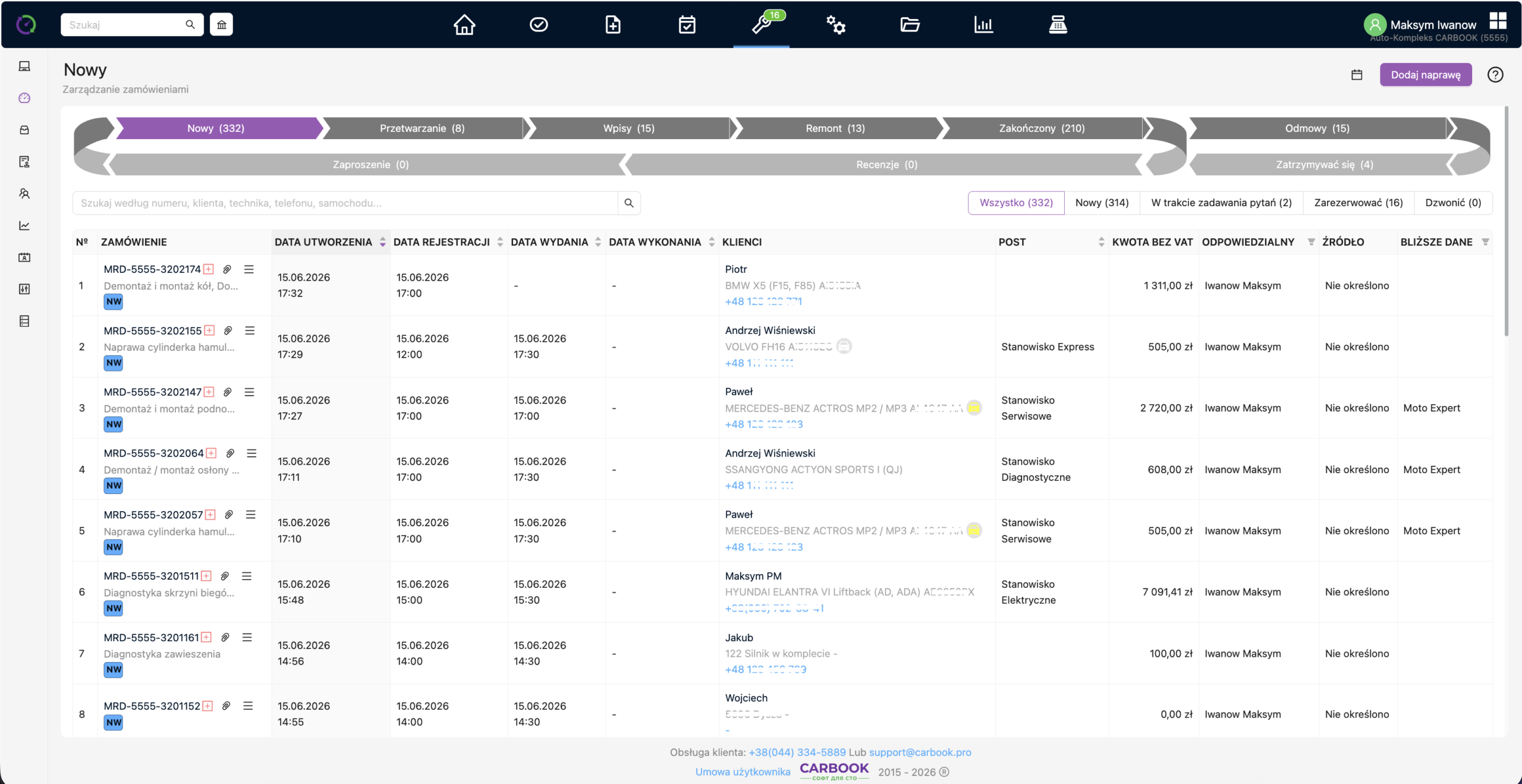The image size is (1522, 784).
Task: Open the support@carbook.pro email link
Action: [920, 752]
